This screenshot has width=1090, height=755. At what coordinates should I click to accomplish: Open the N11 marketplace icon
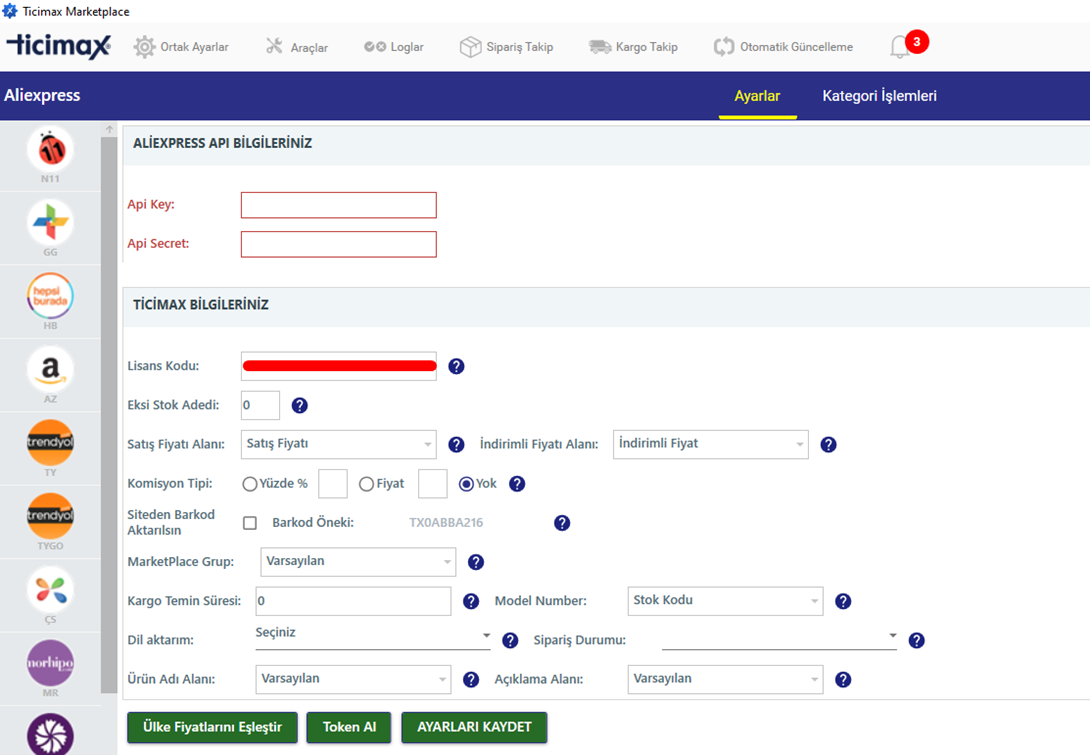pos(50,149)
